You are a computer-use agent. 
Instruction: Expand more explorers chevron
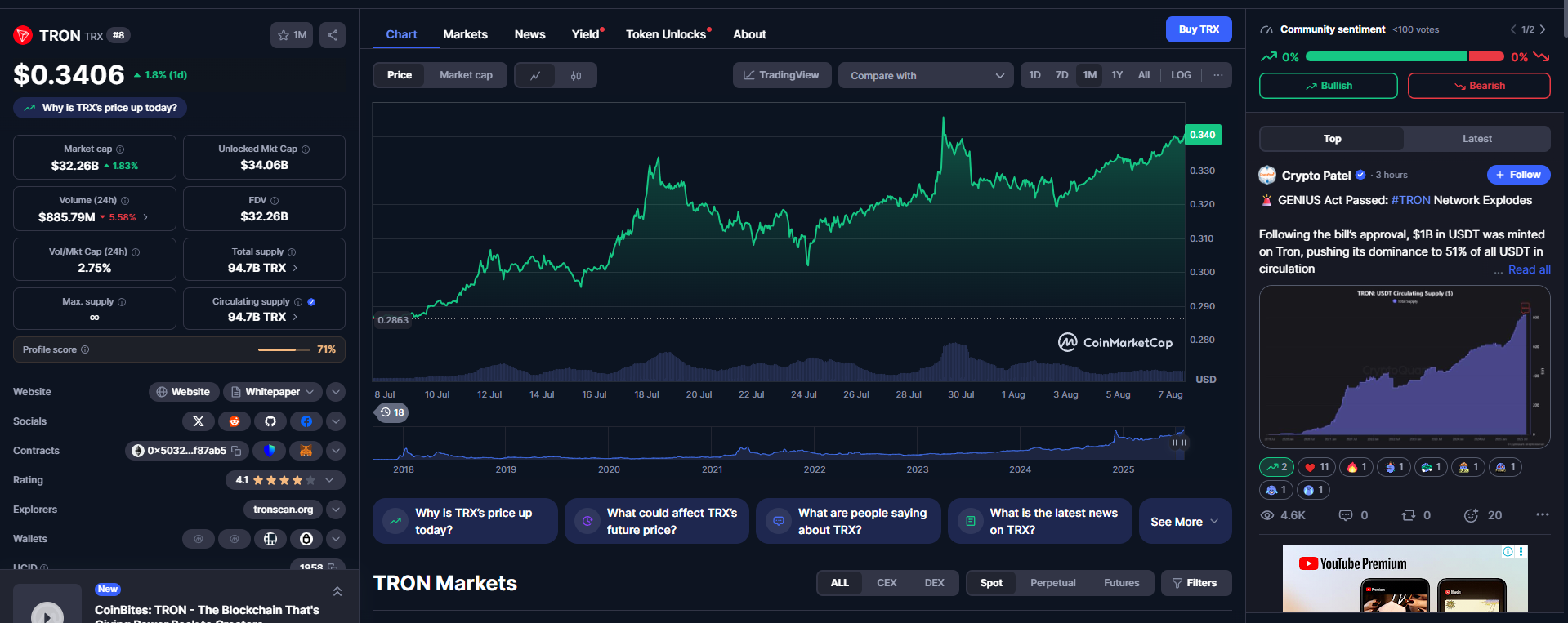(x=336, y=510)
